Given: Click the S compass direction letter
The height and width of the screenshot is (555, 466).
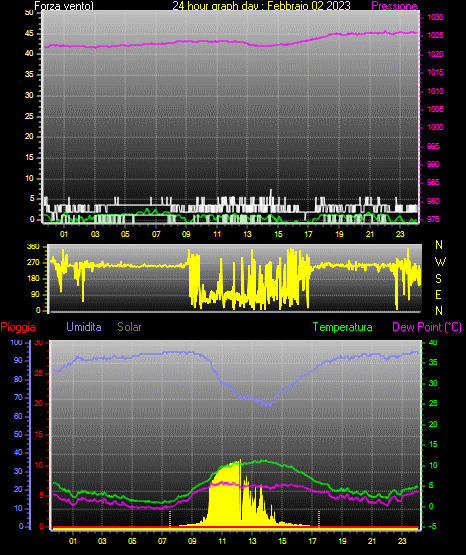Looking at the screenshot, I should pyautogui.click(x=438, y=279).
